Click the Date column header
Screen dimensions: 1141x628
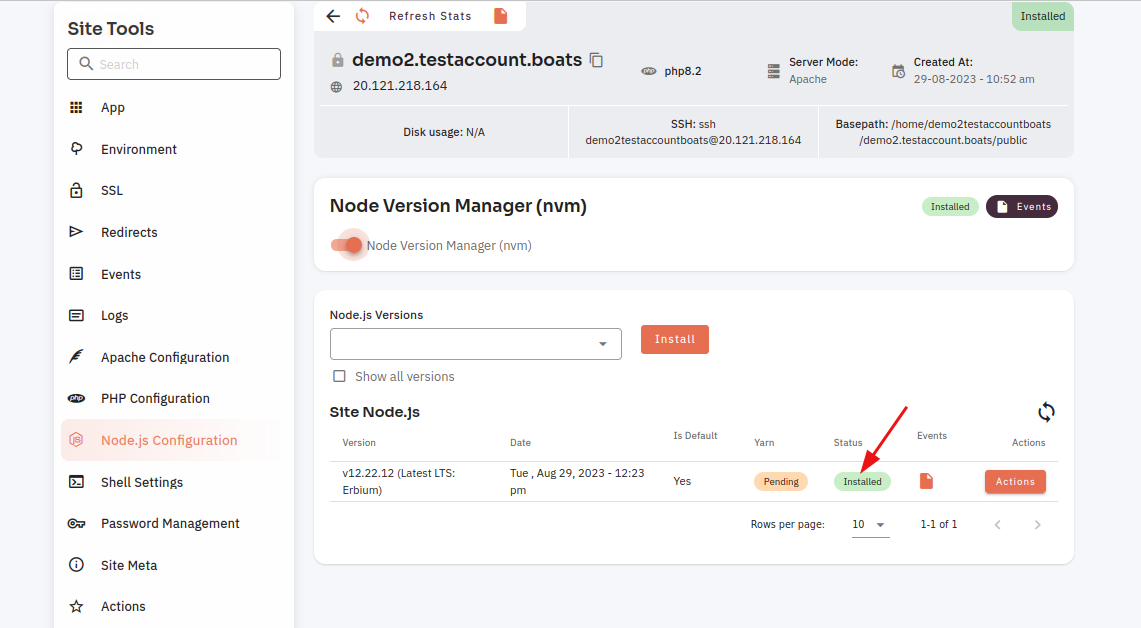520,442
